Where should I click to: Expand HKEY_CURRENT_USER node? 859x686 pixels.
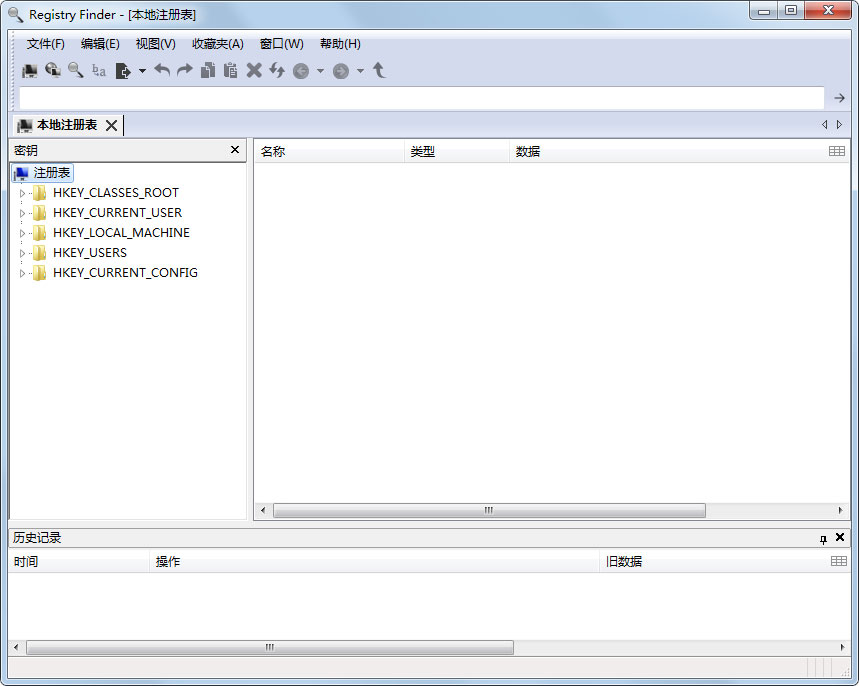point(22,213)
